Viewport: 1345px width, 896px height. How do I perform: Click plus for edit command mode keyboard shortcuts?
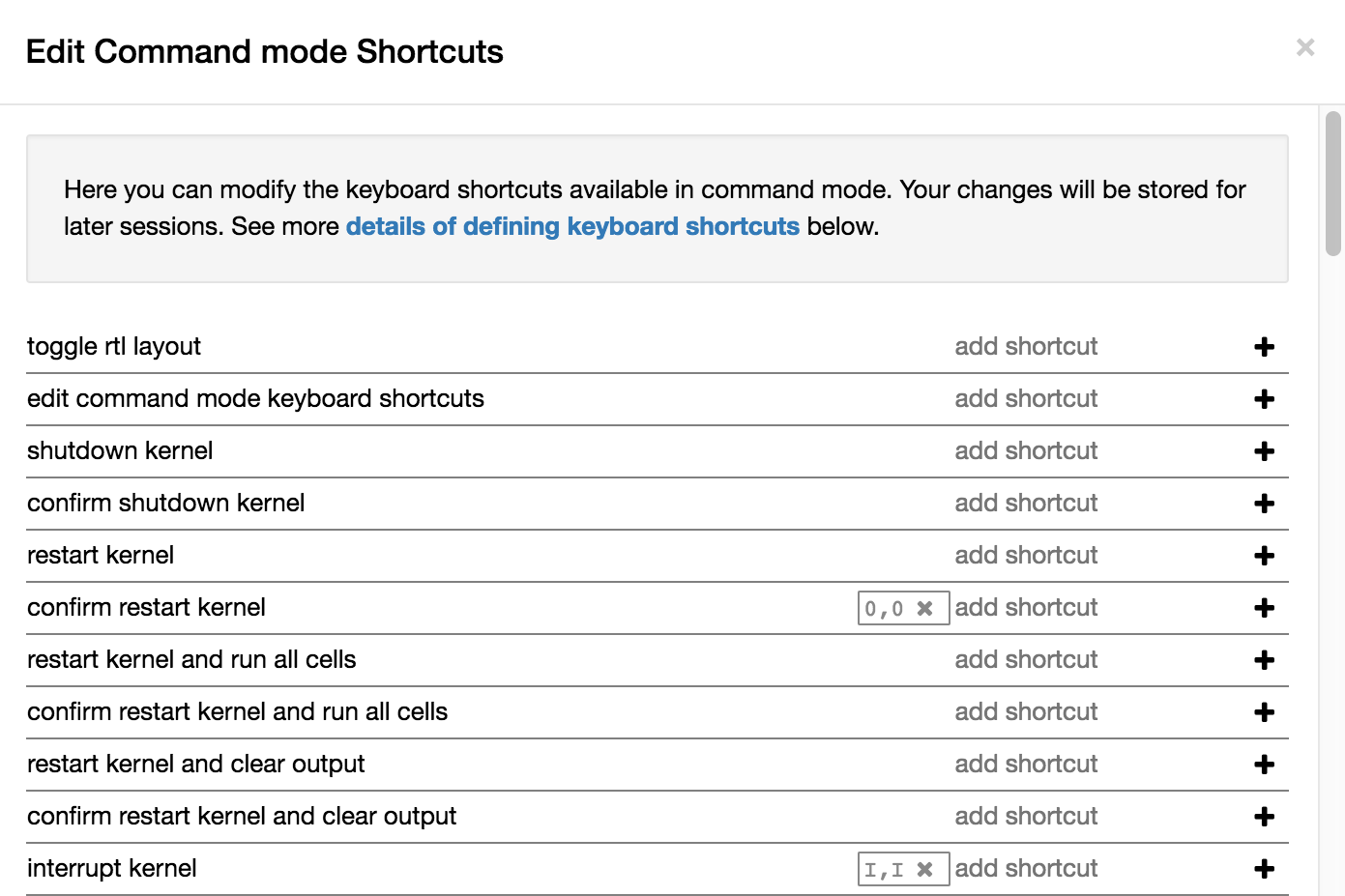tap(1264, 399)
